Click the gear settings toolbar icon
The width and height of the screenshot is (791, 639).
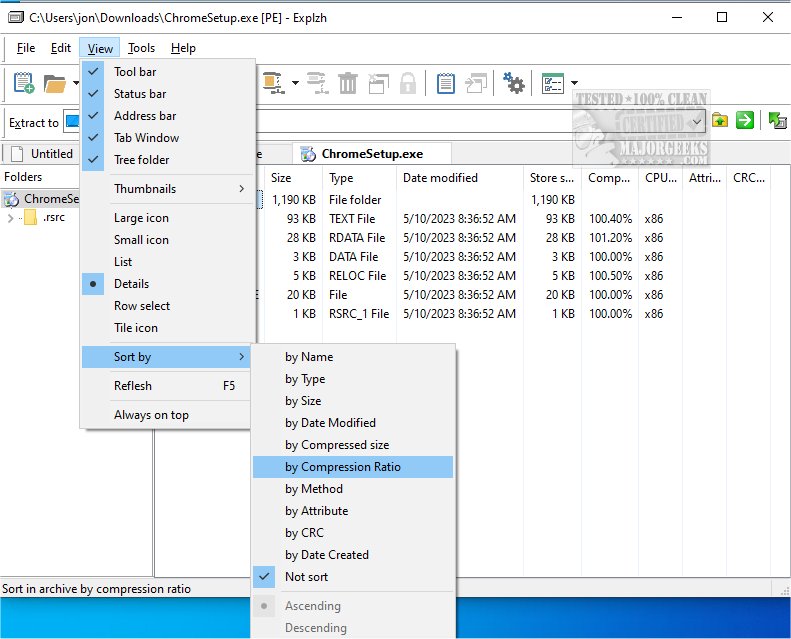click(x=514, y=83)
